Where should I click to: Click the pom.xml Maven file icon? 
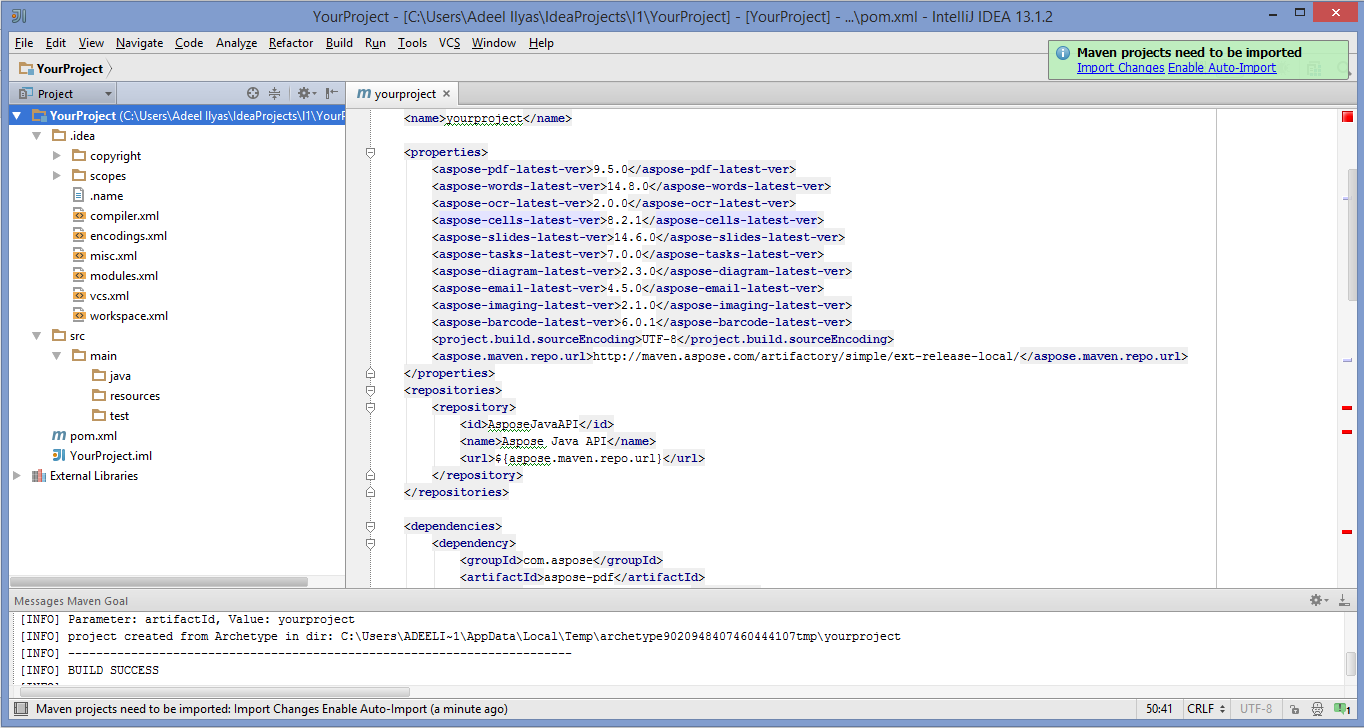(58, 436)
